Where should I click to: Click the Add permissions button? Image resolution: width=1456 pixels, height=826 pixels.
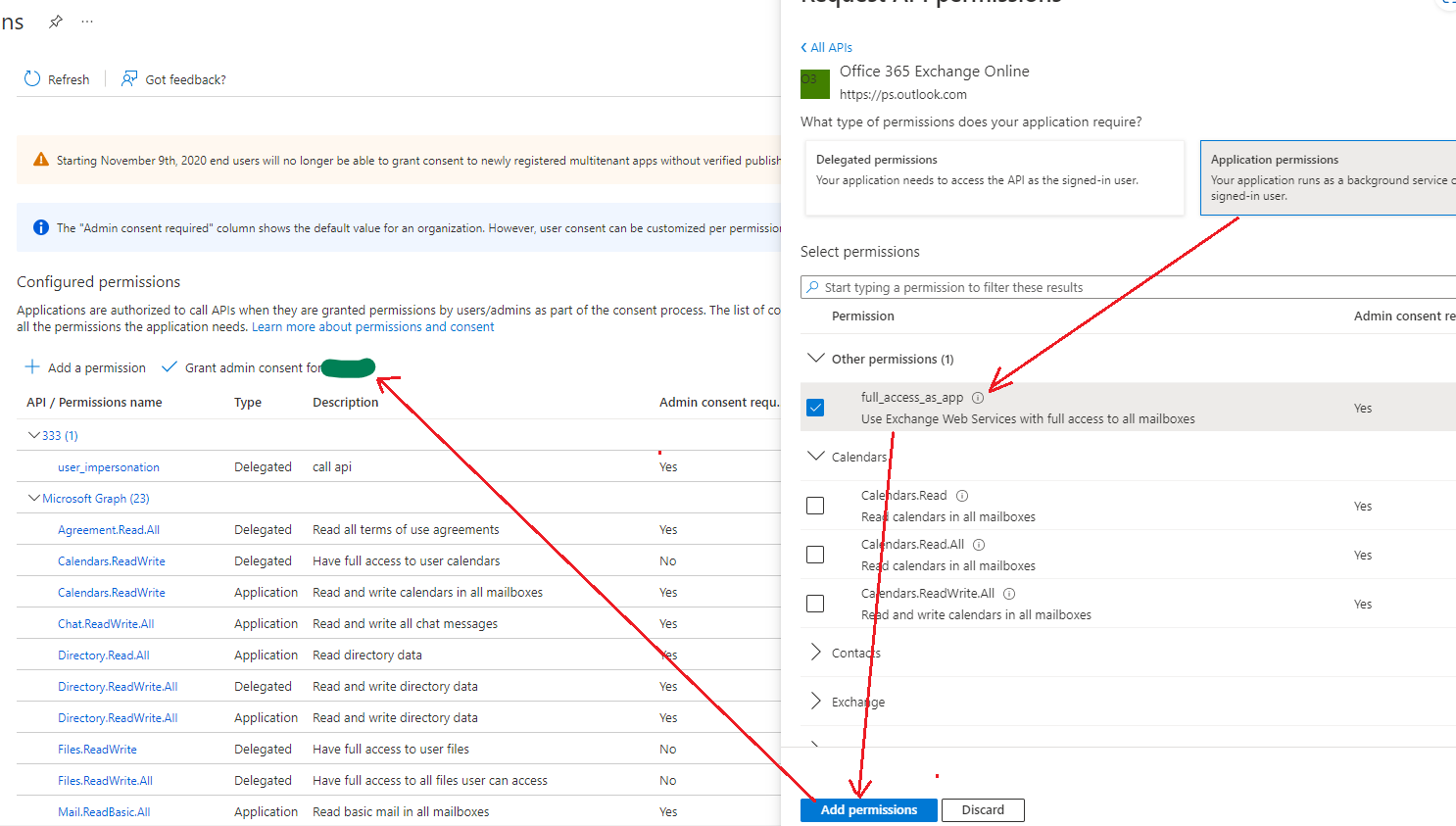pyautogui.click(x=869, y=810)
